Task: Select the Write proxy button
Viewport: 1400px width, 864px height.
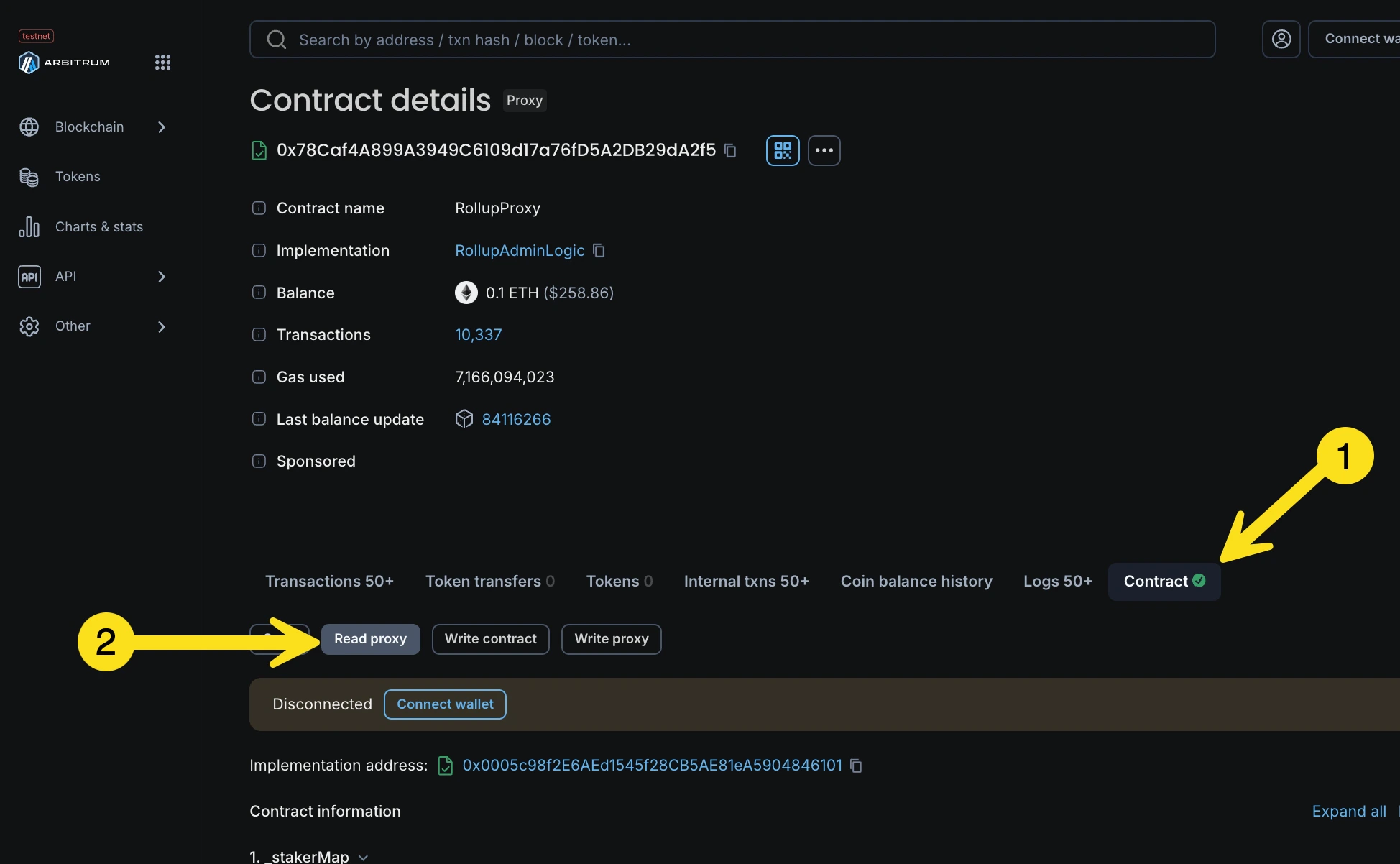Action: coord(611,639)
